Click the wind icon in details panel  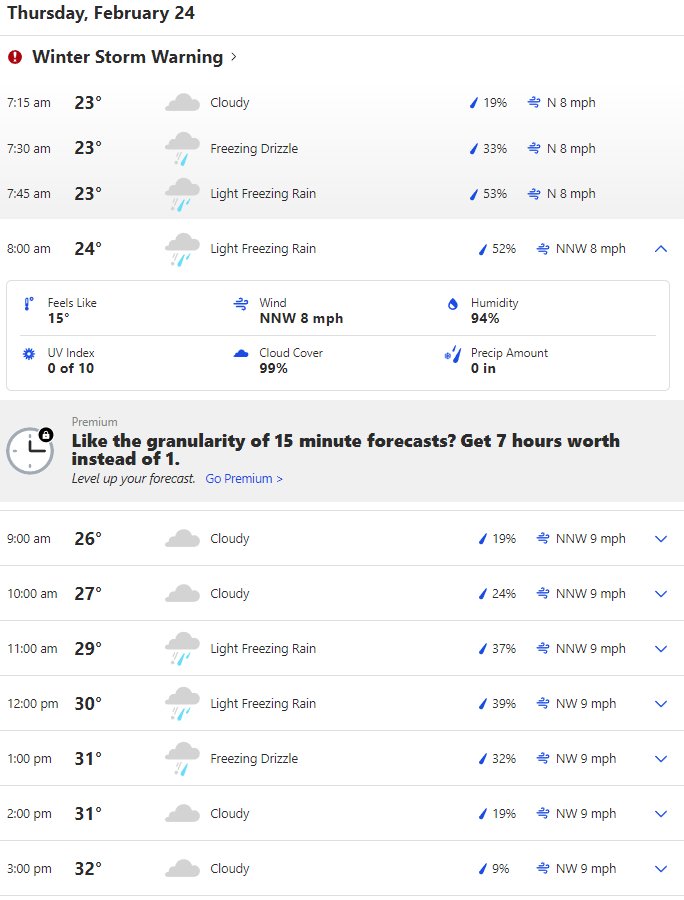pyautogui.click(x=240, y=303)
